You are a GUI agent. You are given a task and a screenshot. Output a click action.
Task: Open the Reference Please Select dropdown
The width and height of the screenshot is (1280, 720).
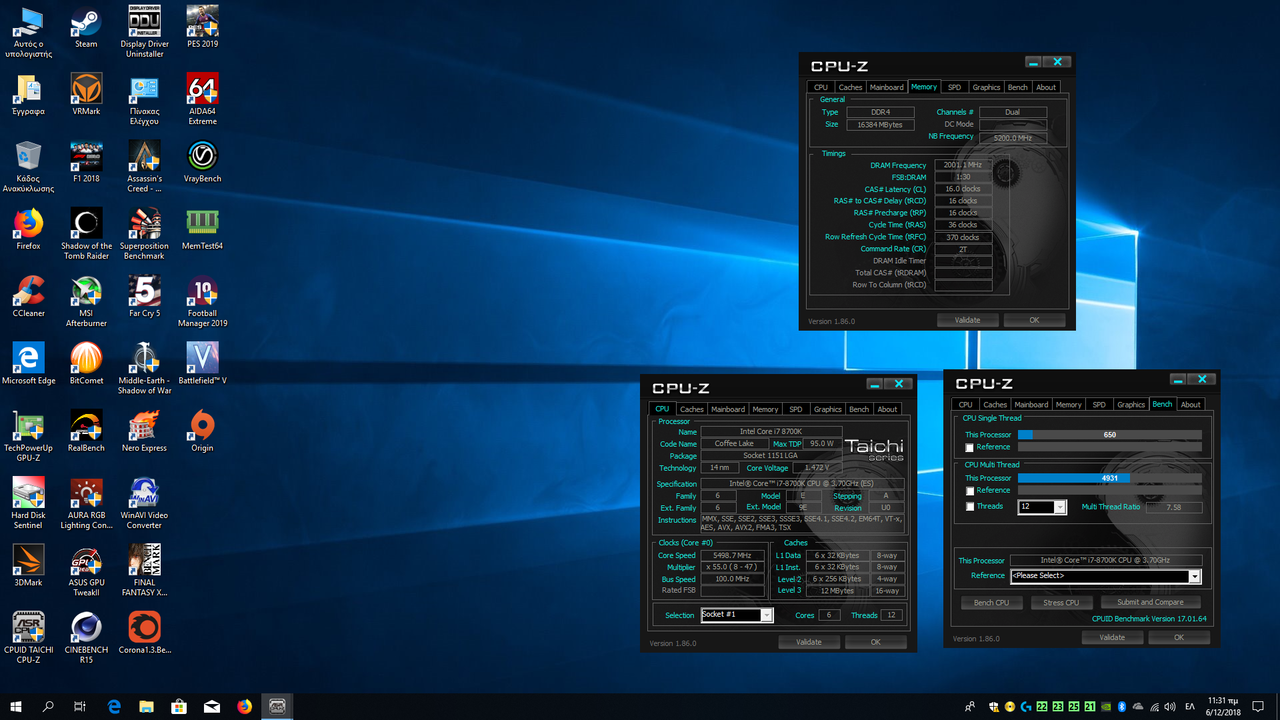coord(1105,576)
